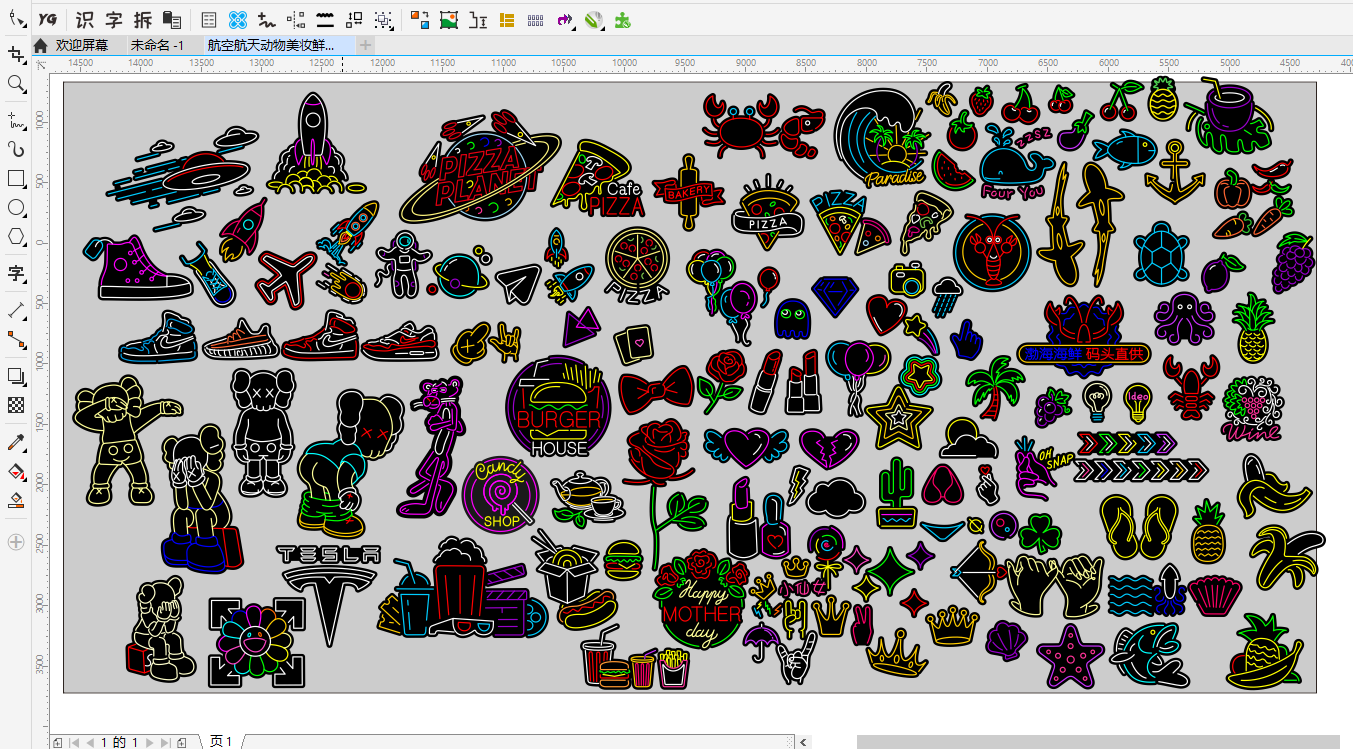Click the orange-blue squares replace icon
The width and height of the screenshot is (1353, 749).
tap(420, 19)
